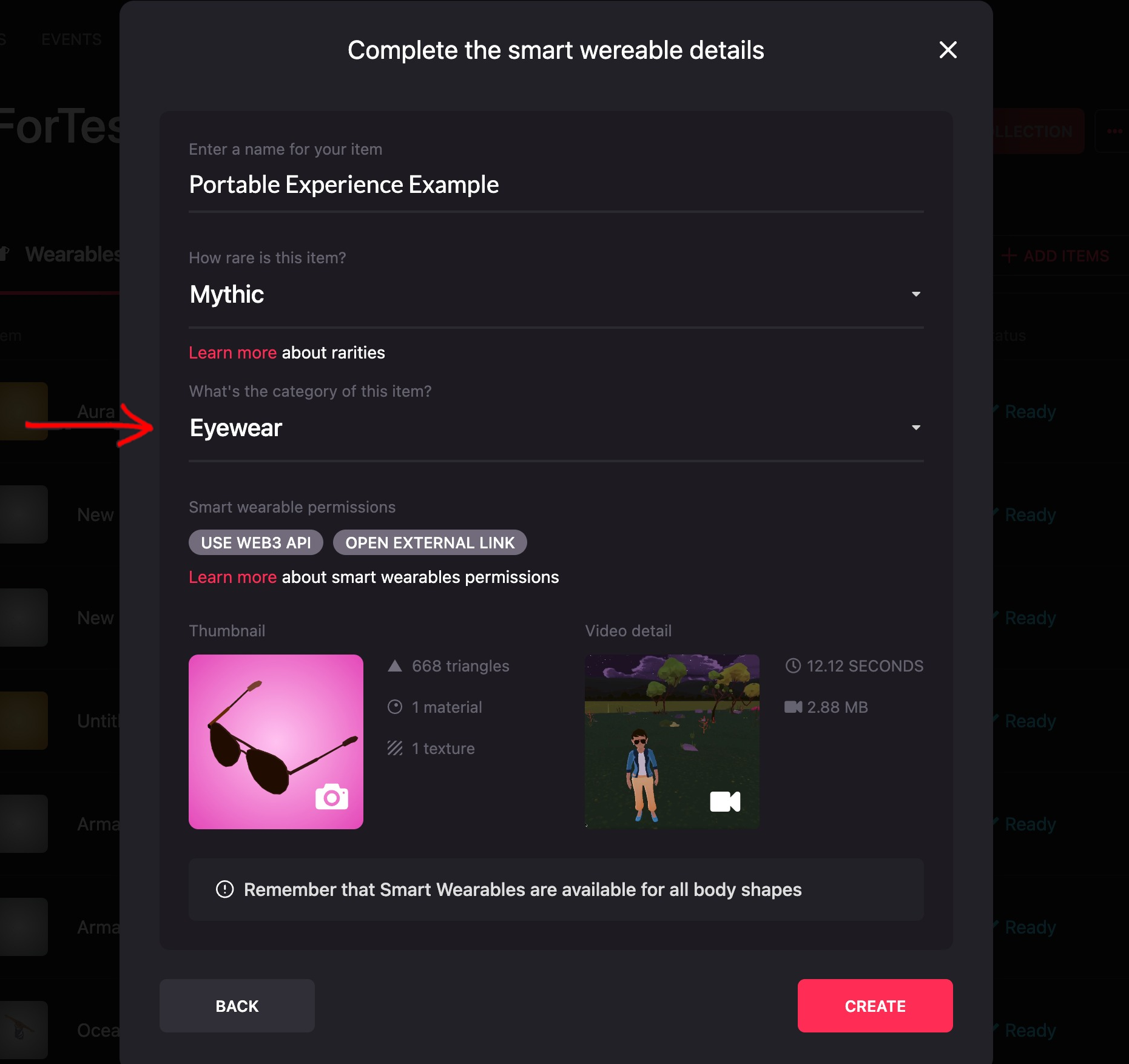
Task: Click the video camera icon on preview
Action: click(725, 801)
